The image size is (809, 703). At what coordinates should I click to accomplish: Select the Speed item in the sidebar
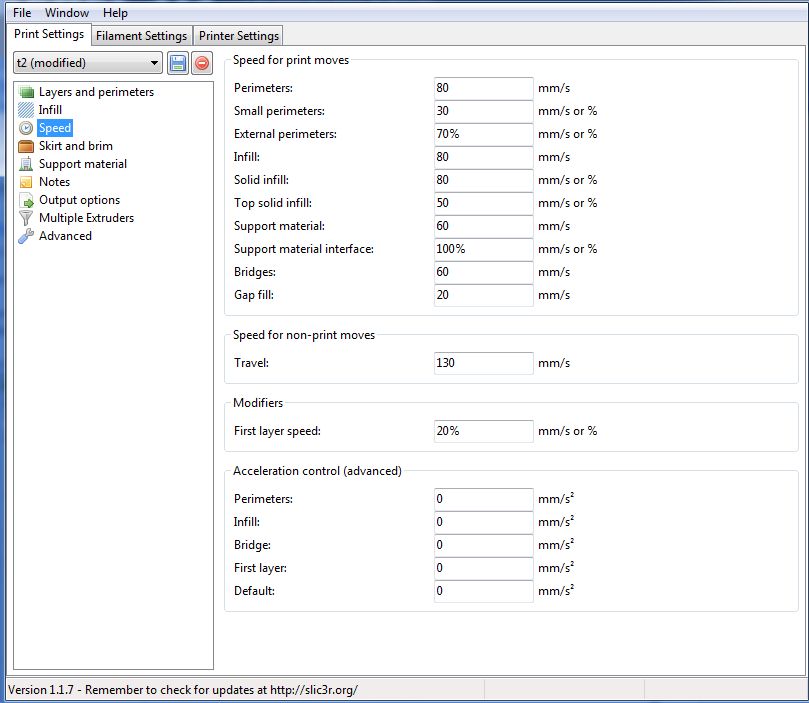click(54, 128)
